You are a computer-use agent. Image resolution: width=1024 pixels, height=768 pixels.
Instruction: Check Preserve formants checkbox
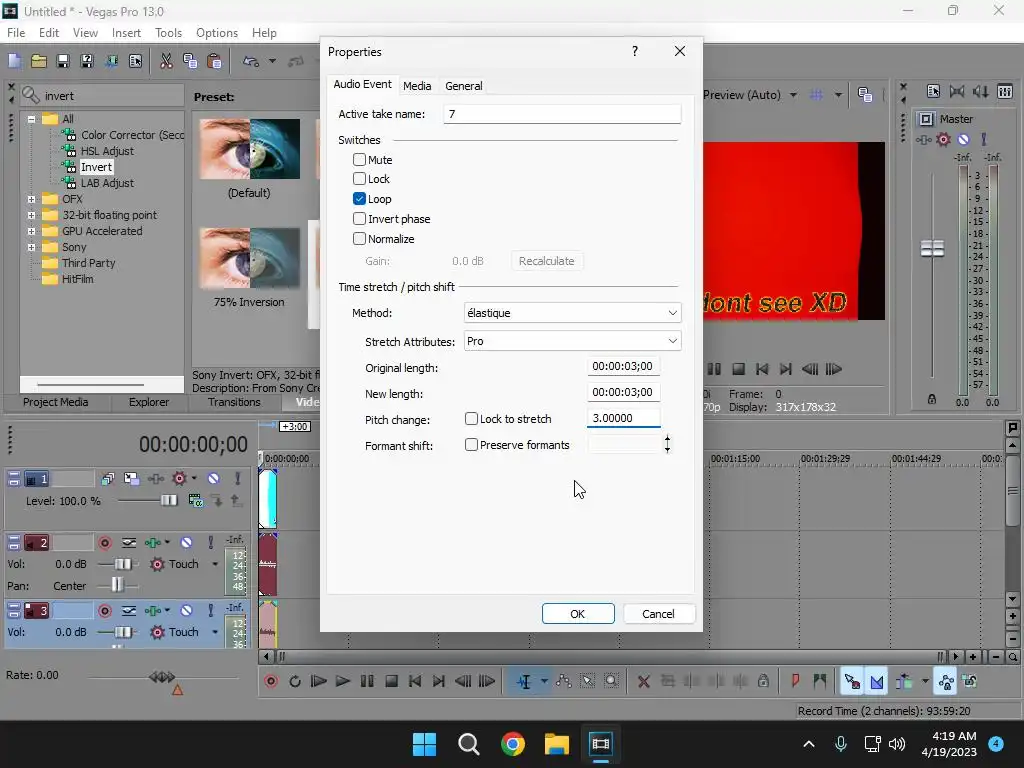coord(471,445)
